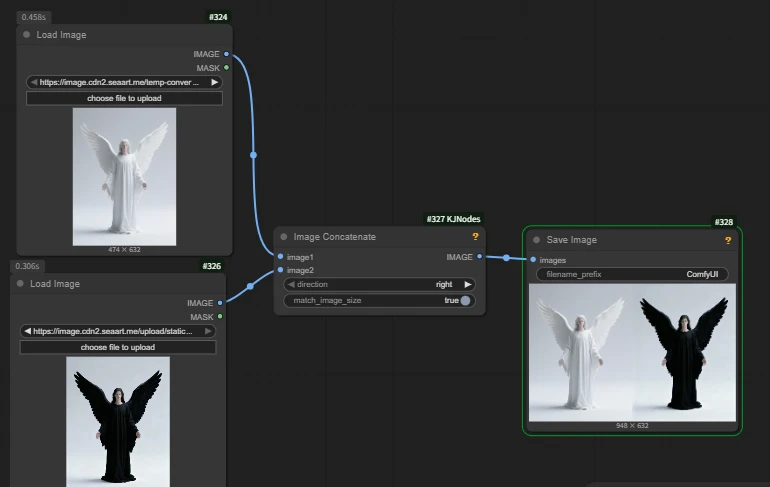Click IMAGE output port of node #326
Viewport: 770px width, 487px height.
coord(220,303)
